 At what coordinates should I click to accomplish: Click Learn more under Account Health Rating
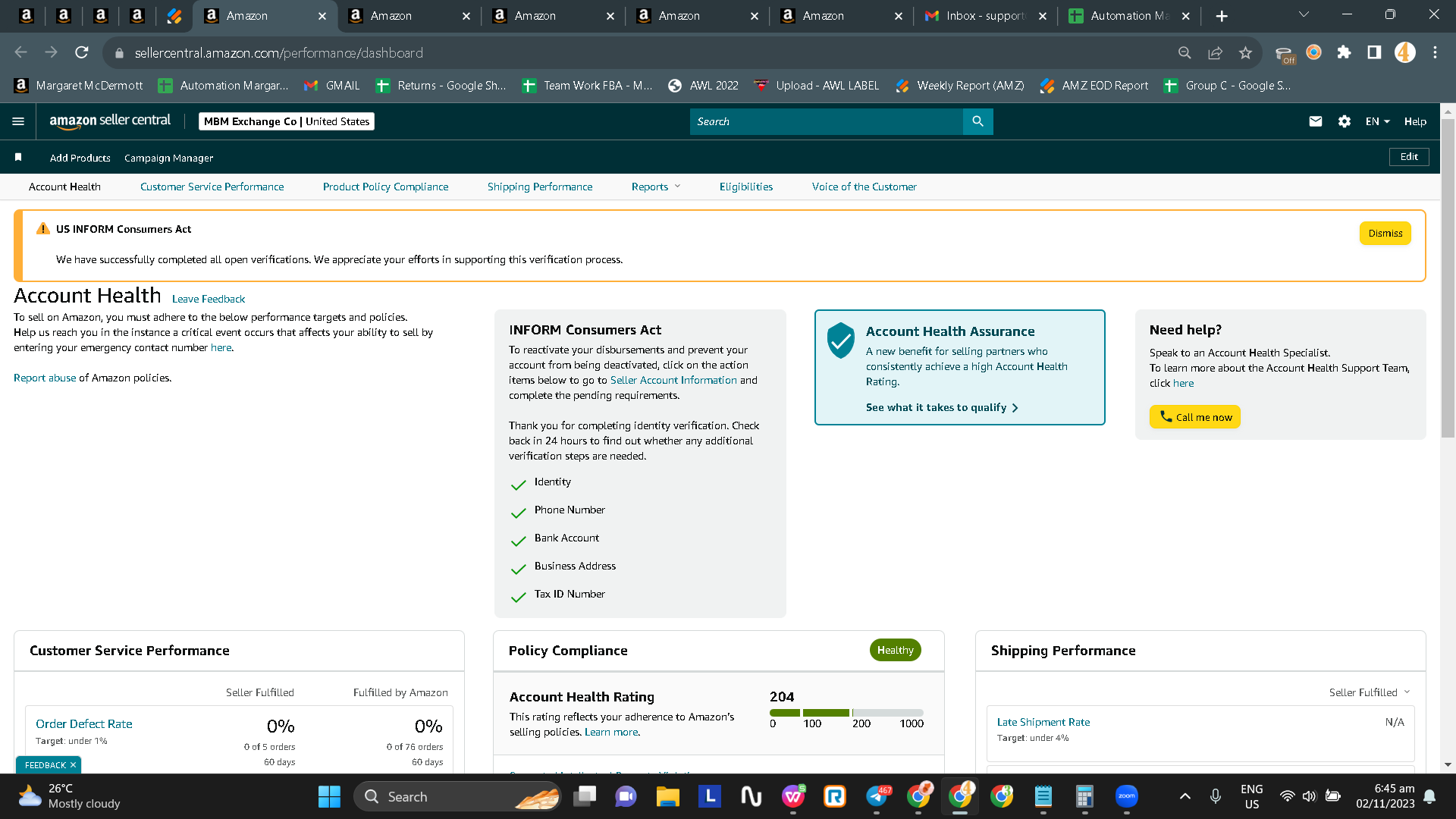(611, 732)
